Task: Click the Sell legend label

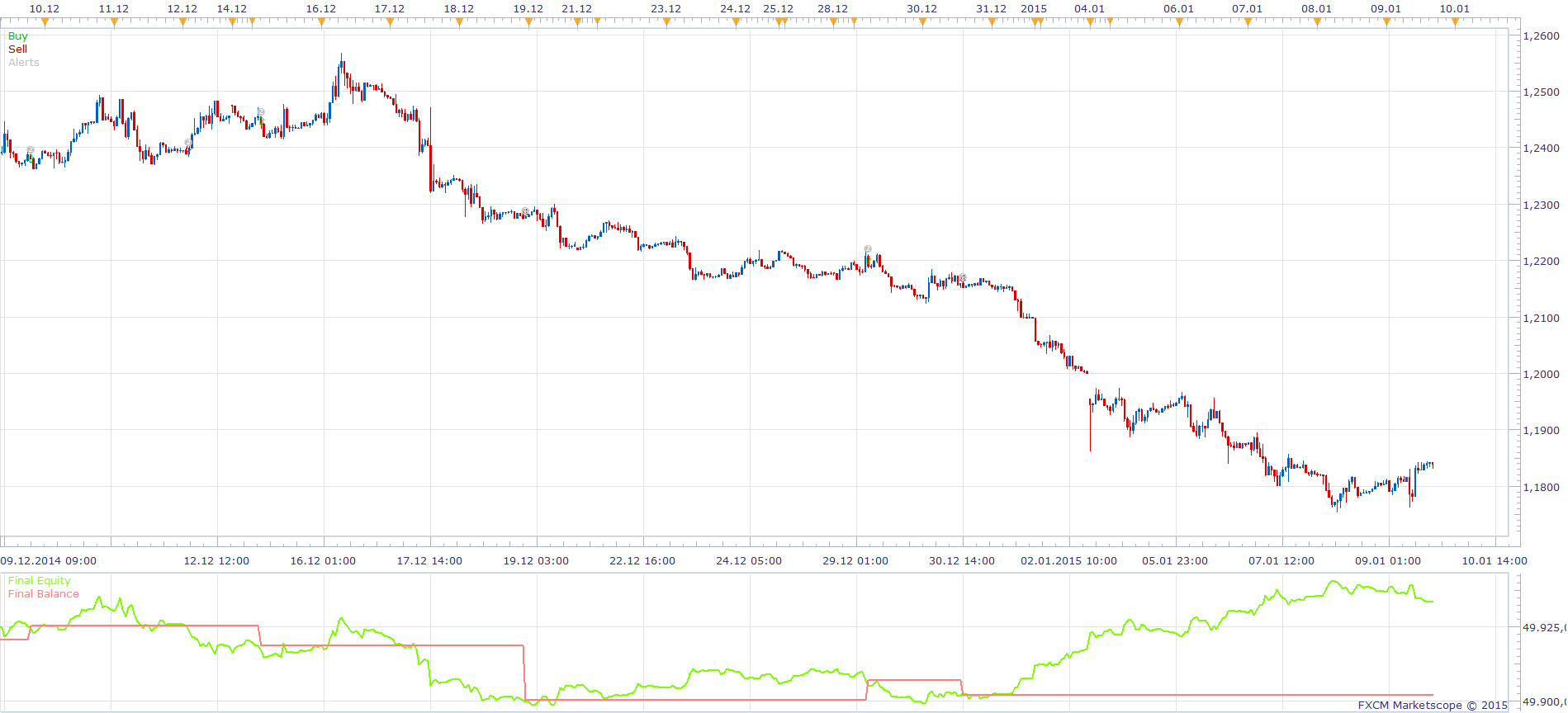Action: [x=18, y=50]
